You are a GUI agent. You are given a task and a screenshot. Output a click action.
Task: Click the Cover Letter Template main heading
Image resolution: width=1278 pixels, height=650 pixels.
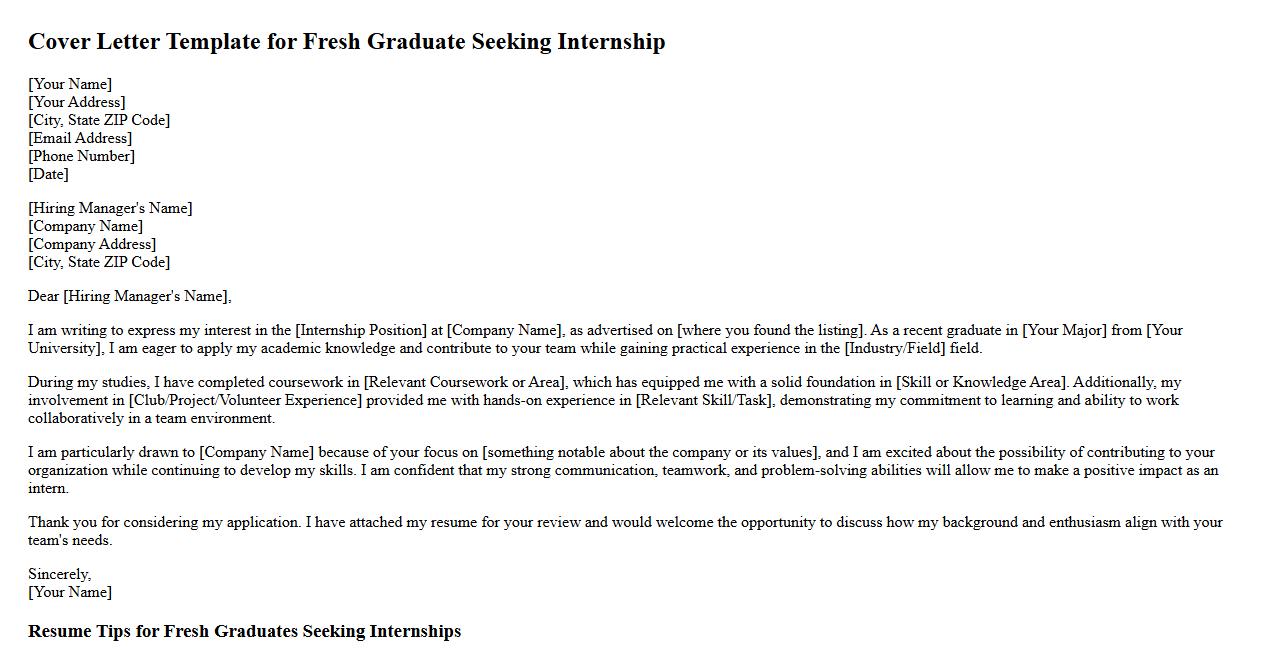click(x=346, y=42)
